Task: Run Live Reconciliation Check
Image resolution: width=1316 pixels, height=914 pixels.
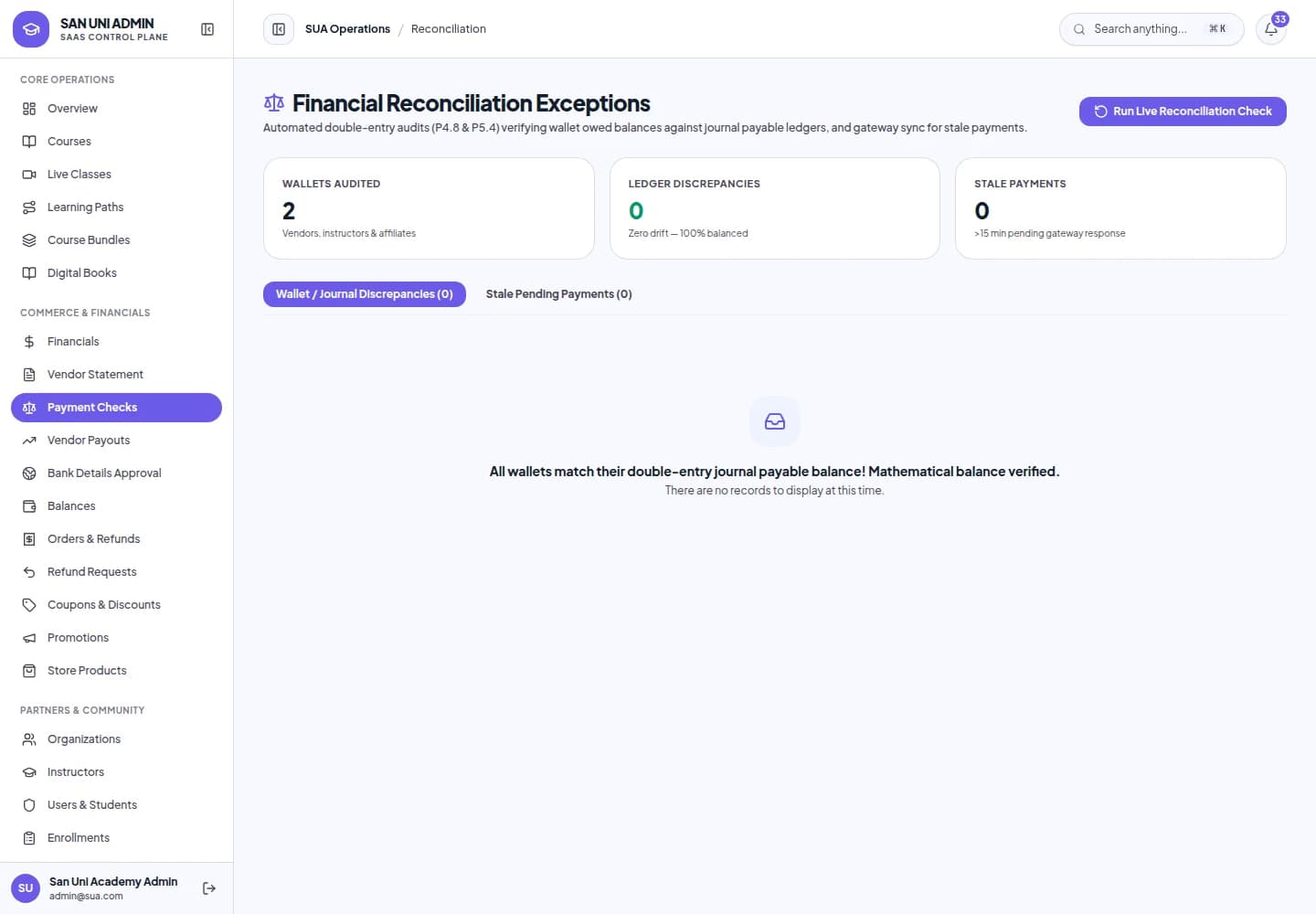Action: coord(1183,112)
